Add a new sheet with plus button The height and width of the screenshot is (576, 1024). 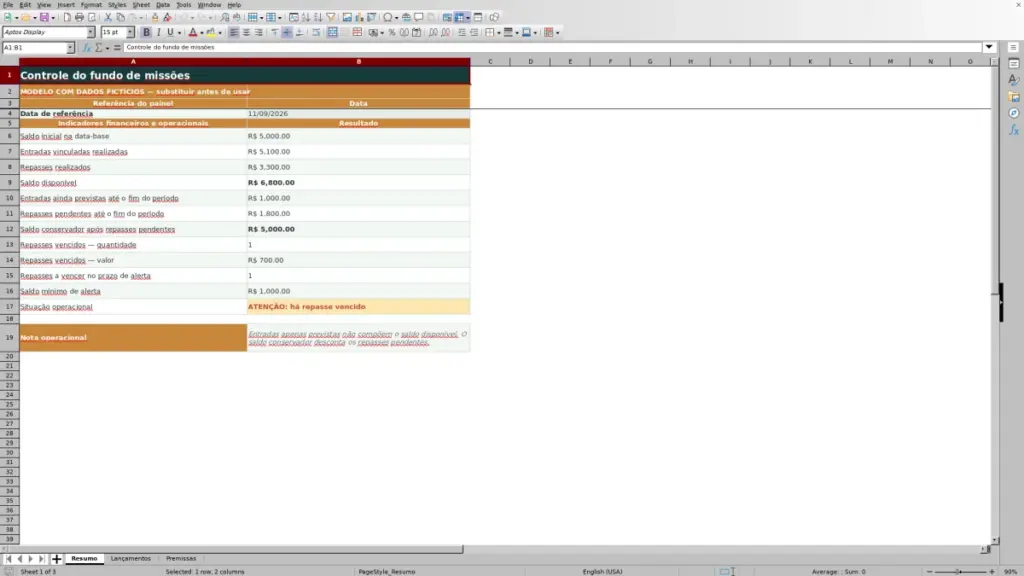57,559
